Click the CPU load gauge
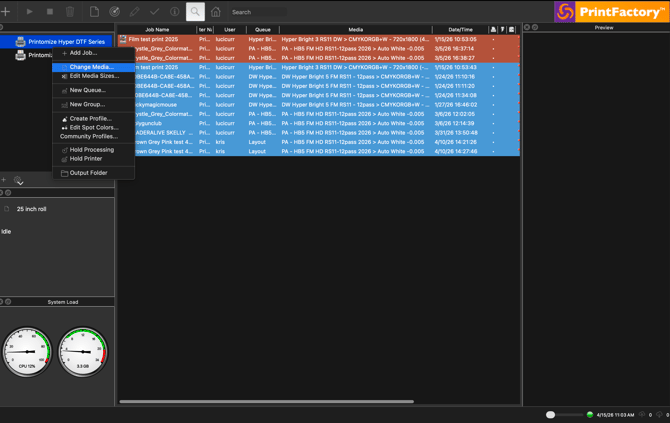Viewport: 670px width, 423px height. pos(27,352)
